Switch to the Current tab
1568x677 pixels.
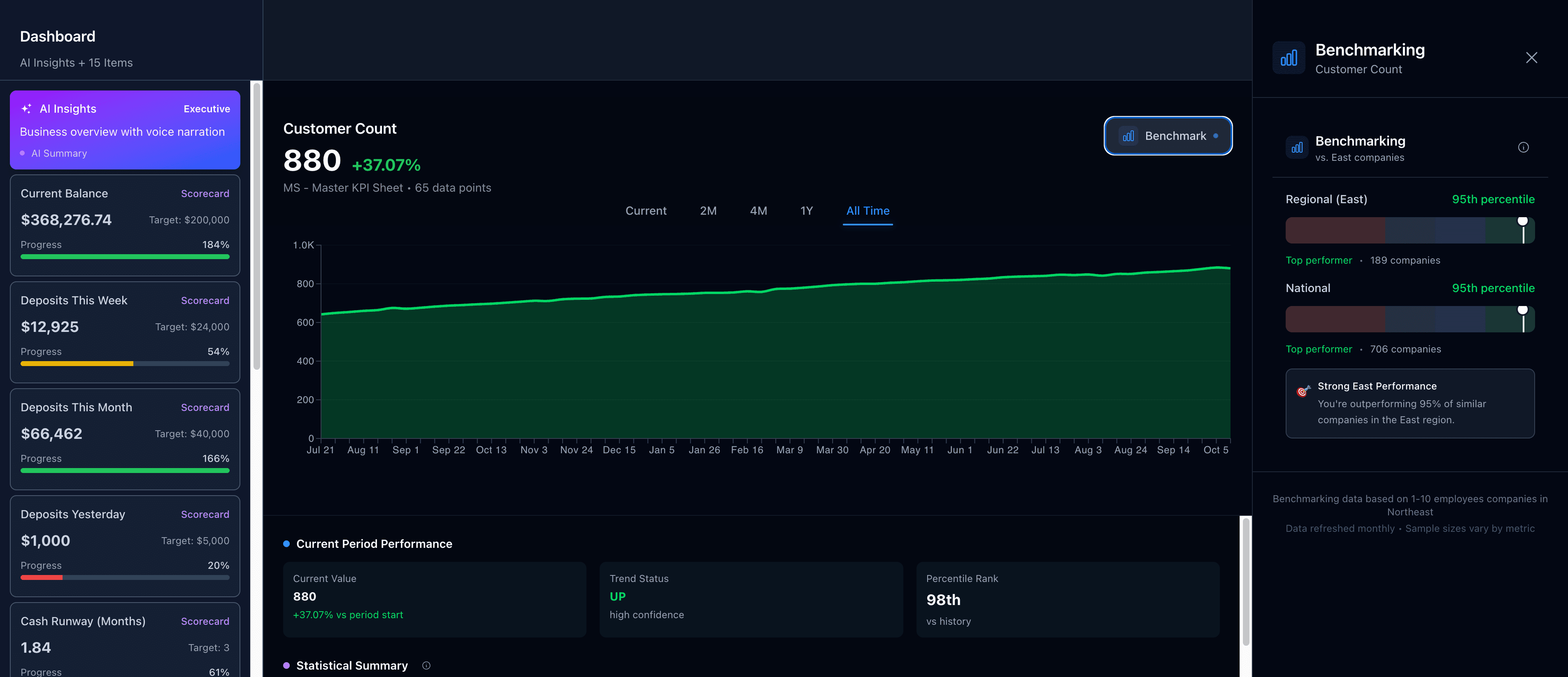(x=645, y=211)
